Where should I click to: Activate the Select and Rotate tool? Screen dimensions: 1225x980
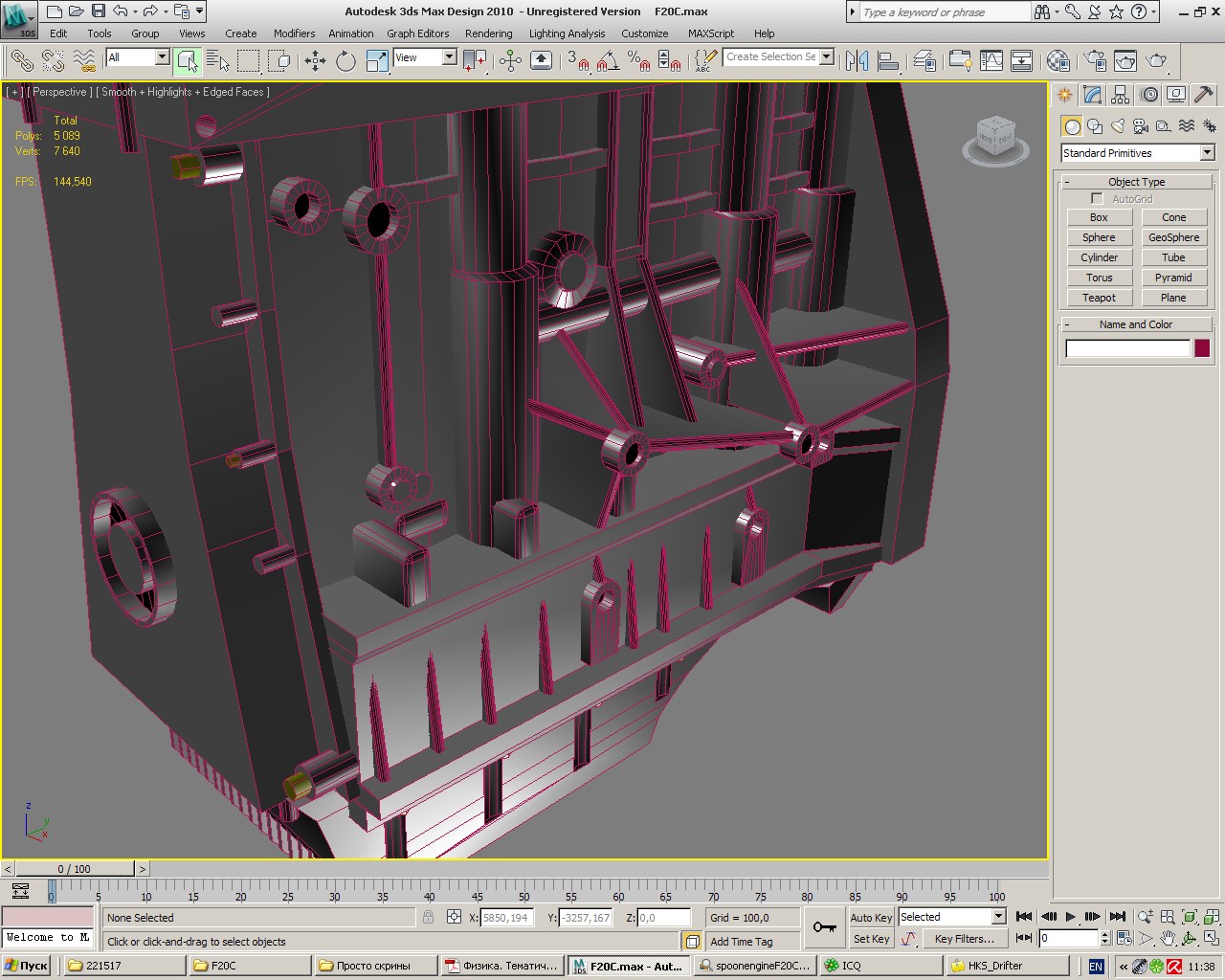pyautogui.click(x=345, y=61)
